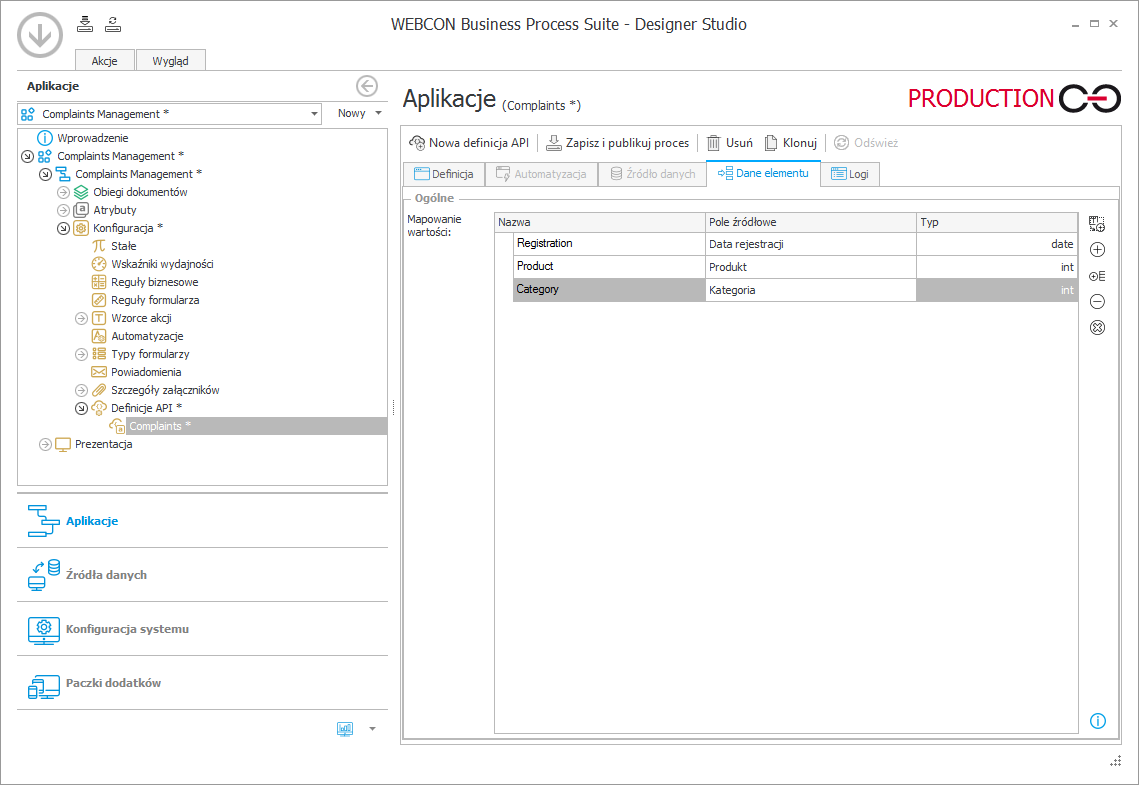
Task: Open the Źródła danych section
Action: point(203,574)
